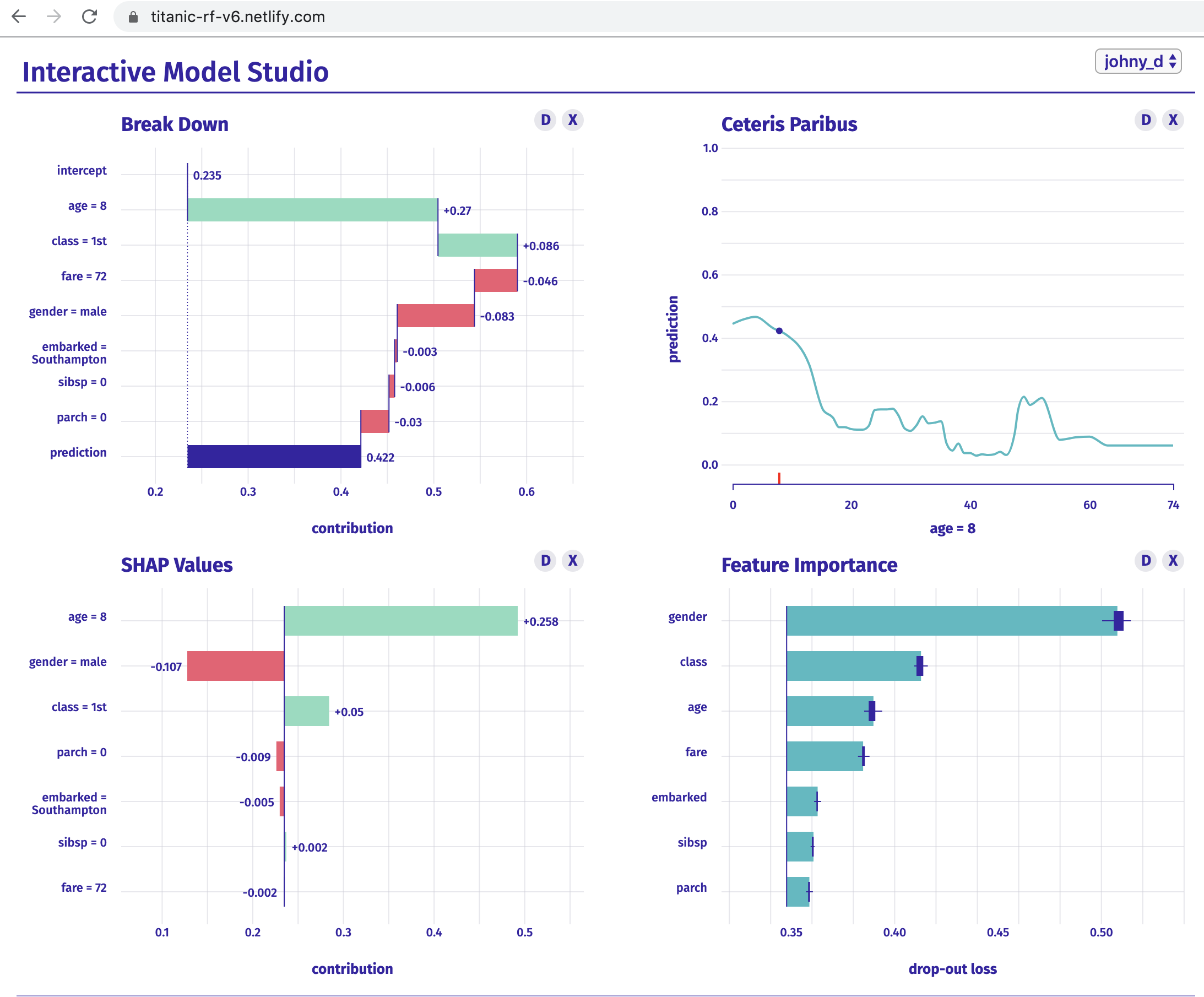The height and width of the screenshot is (997, 1204).
Task: Click the dark blue prediction bar
Action: point(274,456)
